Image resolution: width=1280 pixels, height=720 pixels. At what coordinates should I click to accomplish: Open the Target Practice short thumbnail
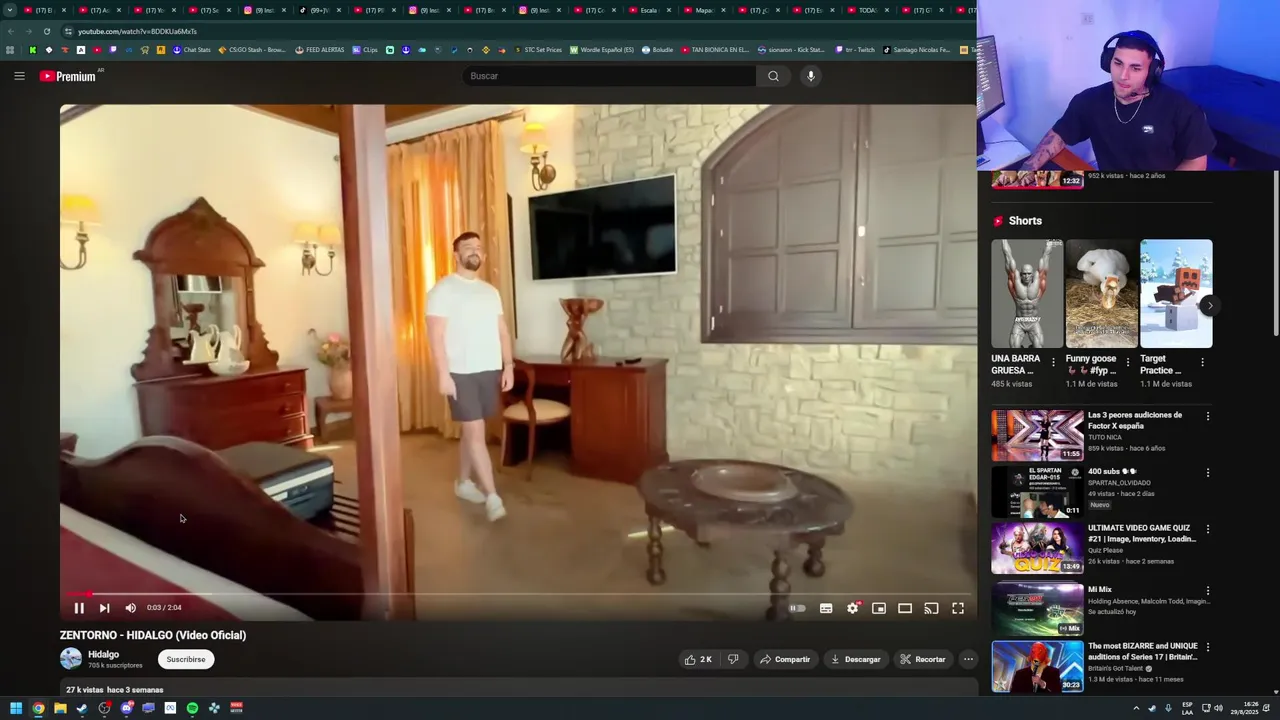point(1176,294)
